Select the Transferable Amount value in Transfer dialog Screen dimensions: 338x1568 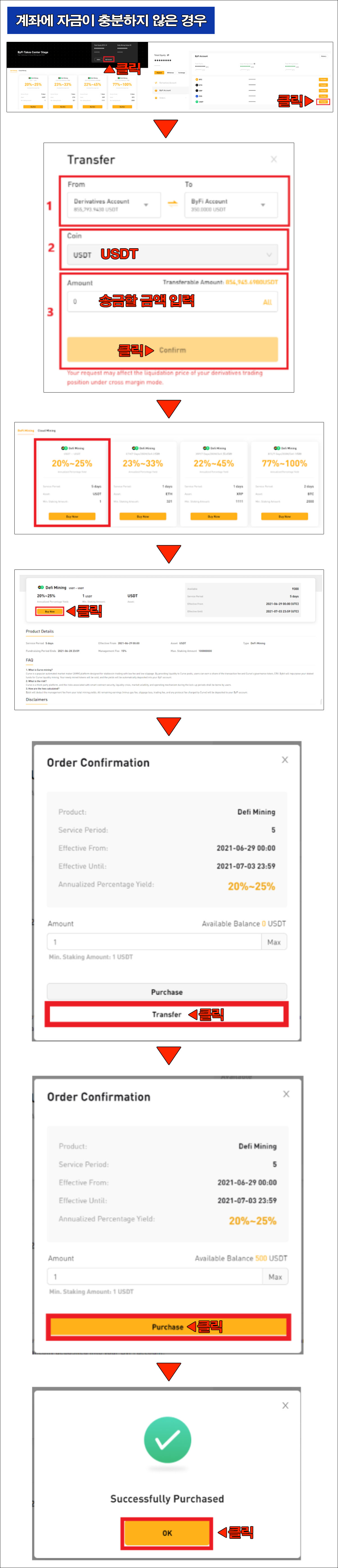point(251,282)
